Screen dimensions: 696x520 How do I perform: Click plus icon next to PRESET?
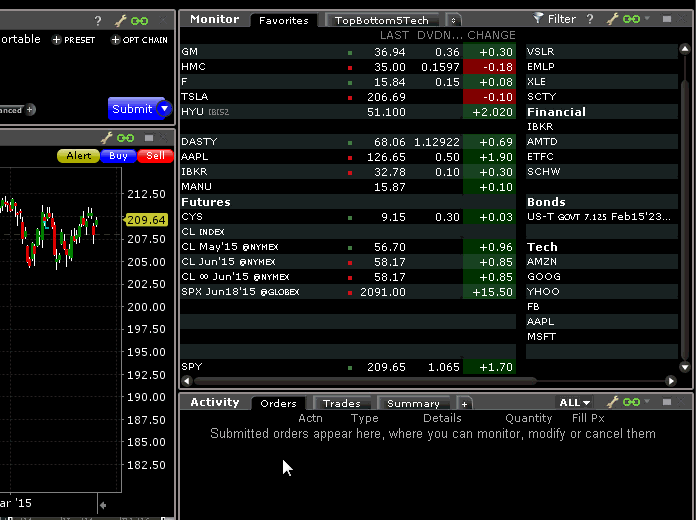click(x=56, y=40)
